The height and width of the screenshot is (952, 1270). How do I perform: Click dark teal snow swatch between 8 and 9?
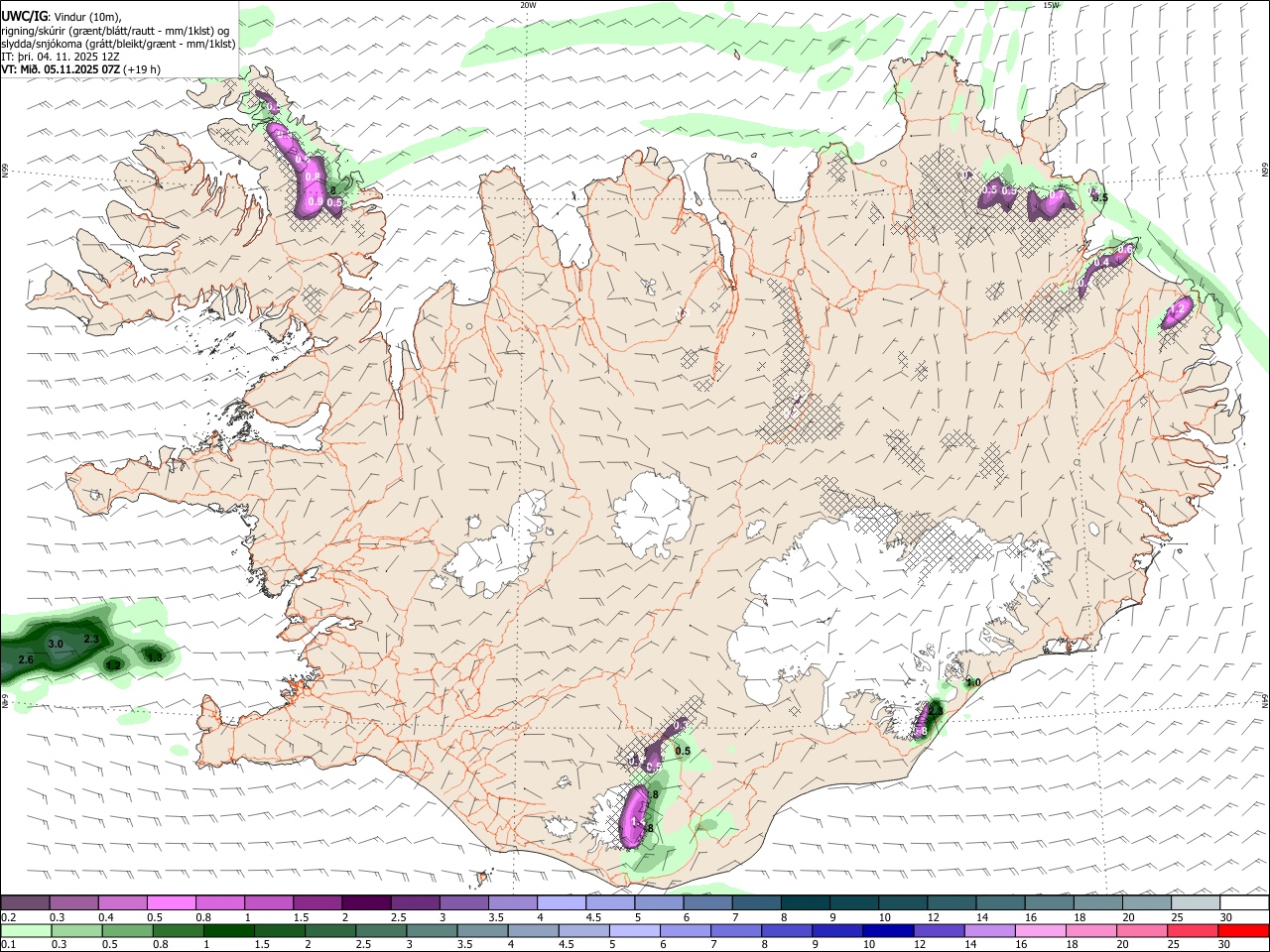click(805, 902)
